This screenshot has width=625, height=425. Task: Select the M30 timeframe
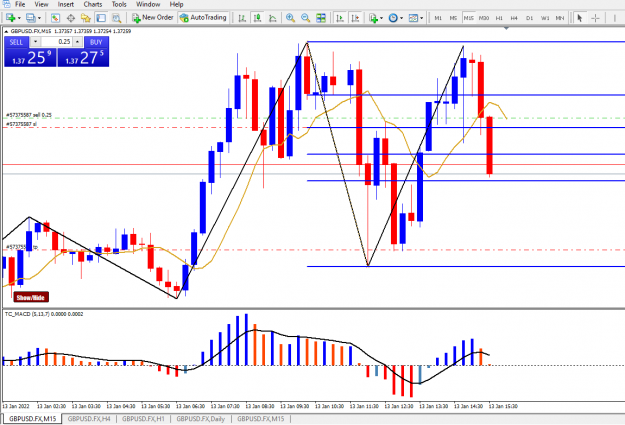tap(483, 18)
